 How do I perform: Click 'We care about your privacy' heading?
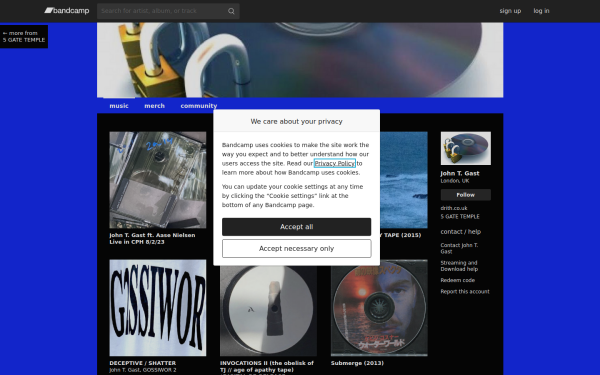pos(297,121)
